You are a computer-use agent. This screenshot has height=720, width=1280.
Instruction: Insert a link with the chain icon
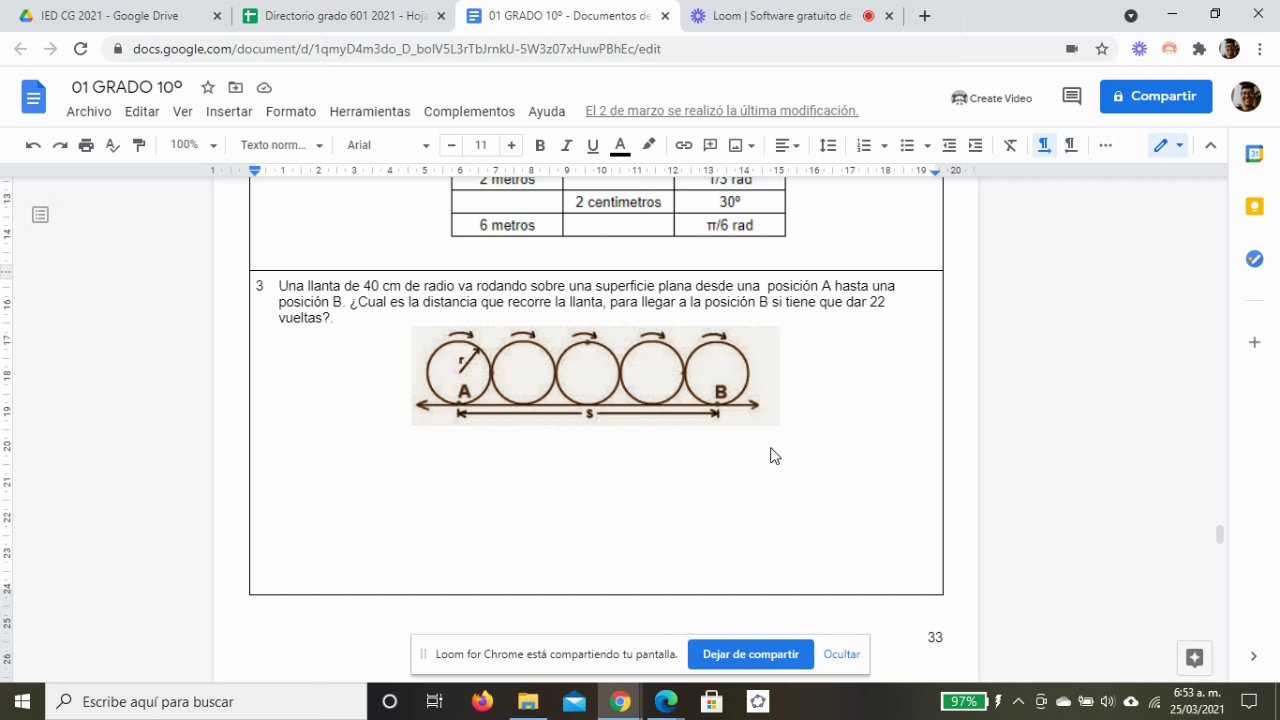684,145
